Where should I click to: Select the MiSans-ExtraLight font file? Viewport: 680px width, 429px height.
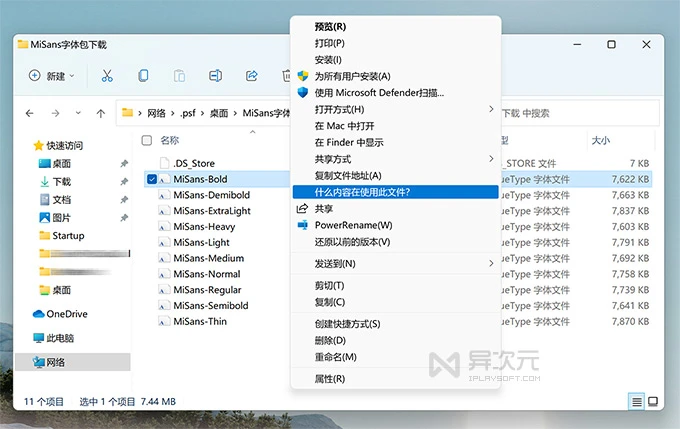(212, 210)
